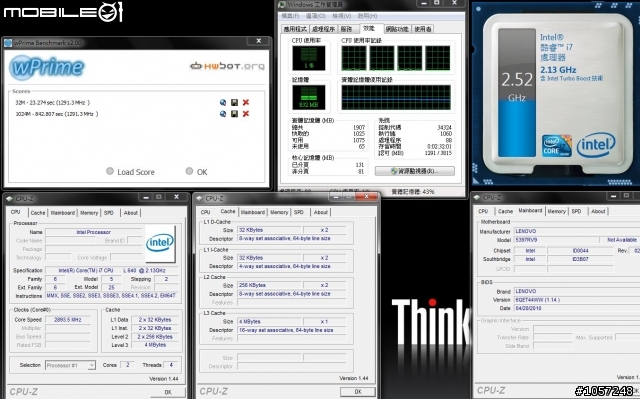Open the hwbot.org link in wPrime

coord(227,66)
